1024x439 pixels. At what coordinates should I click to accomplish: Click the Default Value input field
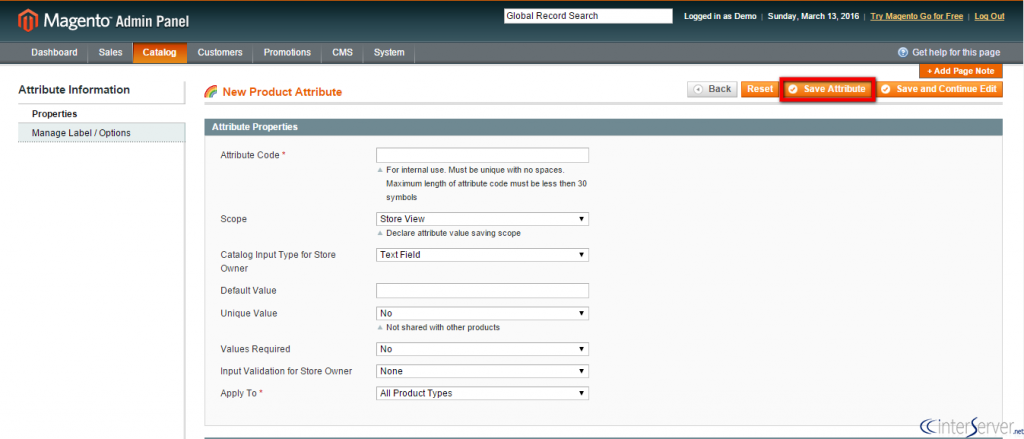coord(482,291)
